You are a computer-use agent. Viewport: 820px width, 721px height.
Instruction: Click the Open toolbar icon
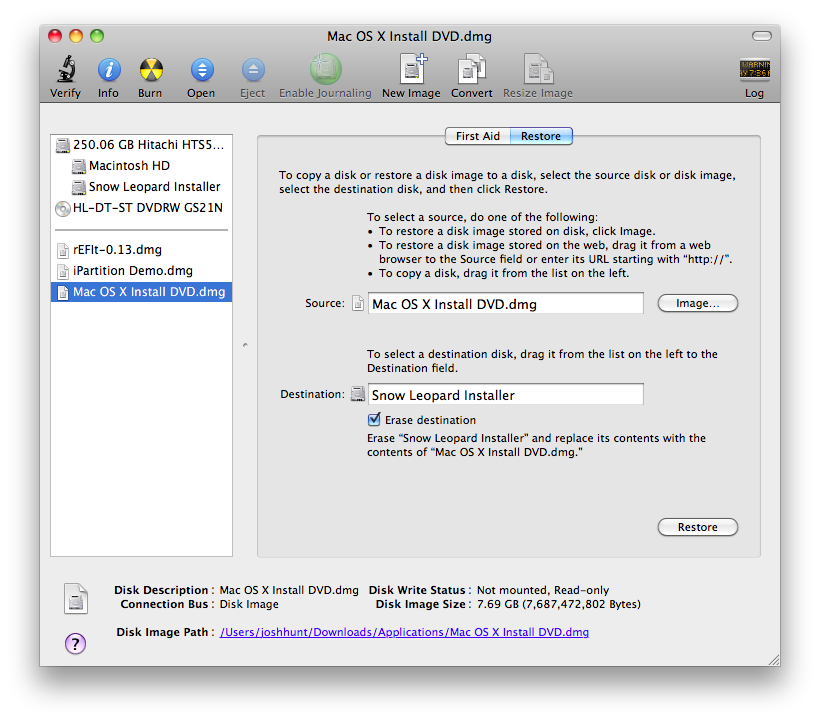[202, 70]
